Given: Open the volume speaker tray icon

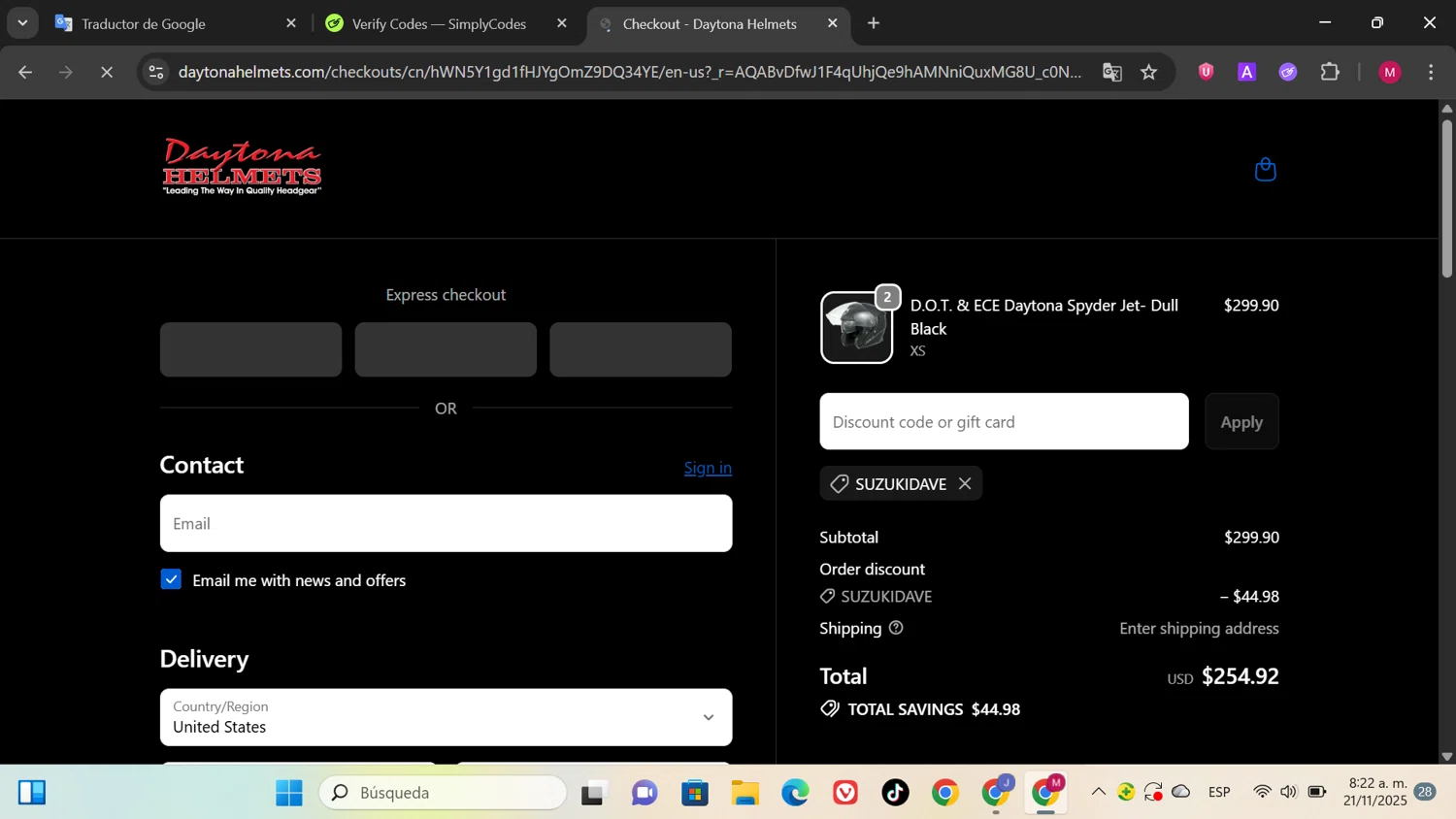Looking at the screenshot, I should click(1288, 793).
